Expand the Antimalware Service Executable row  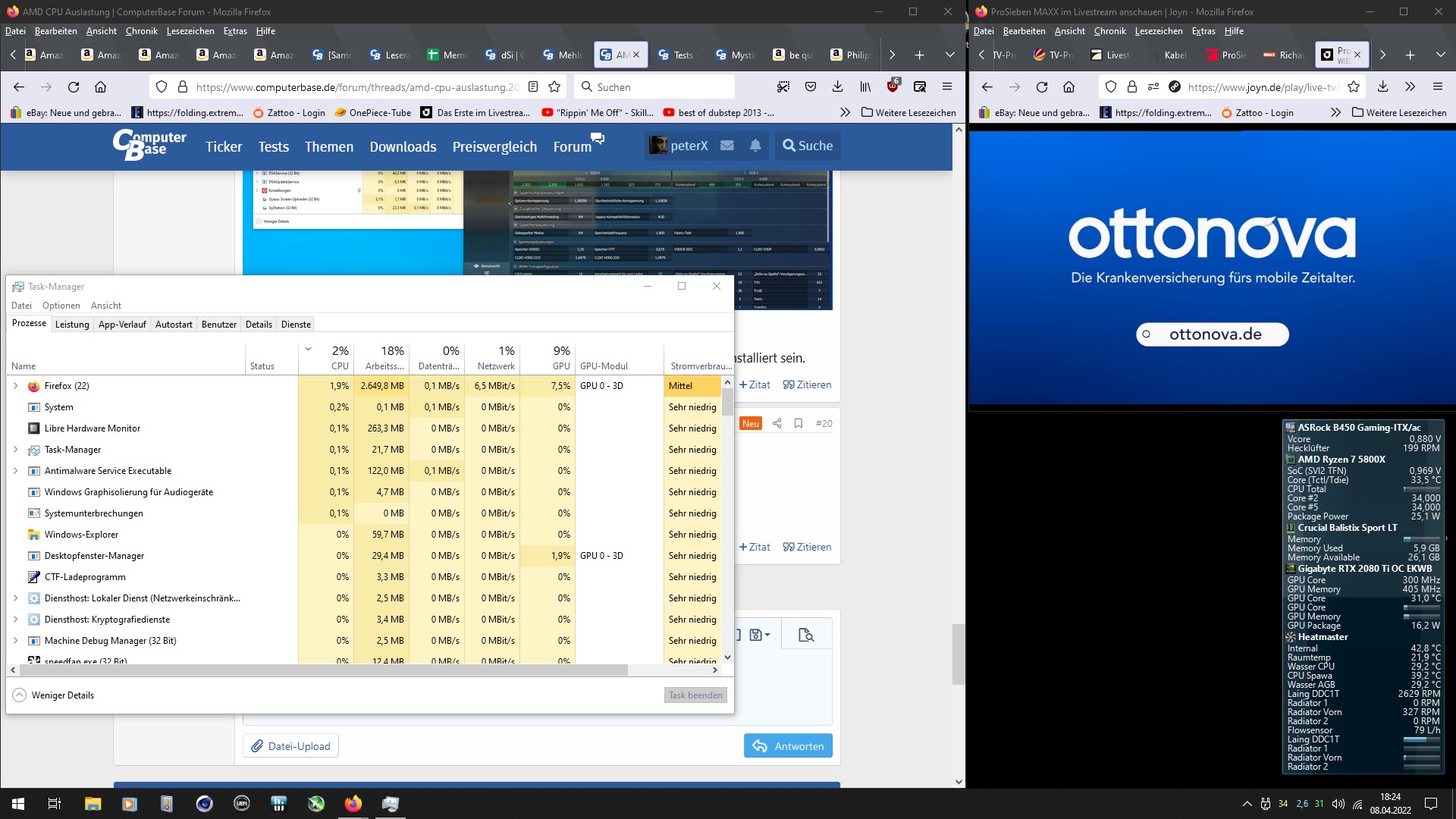coord(15,471)
